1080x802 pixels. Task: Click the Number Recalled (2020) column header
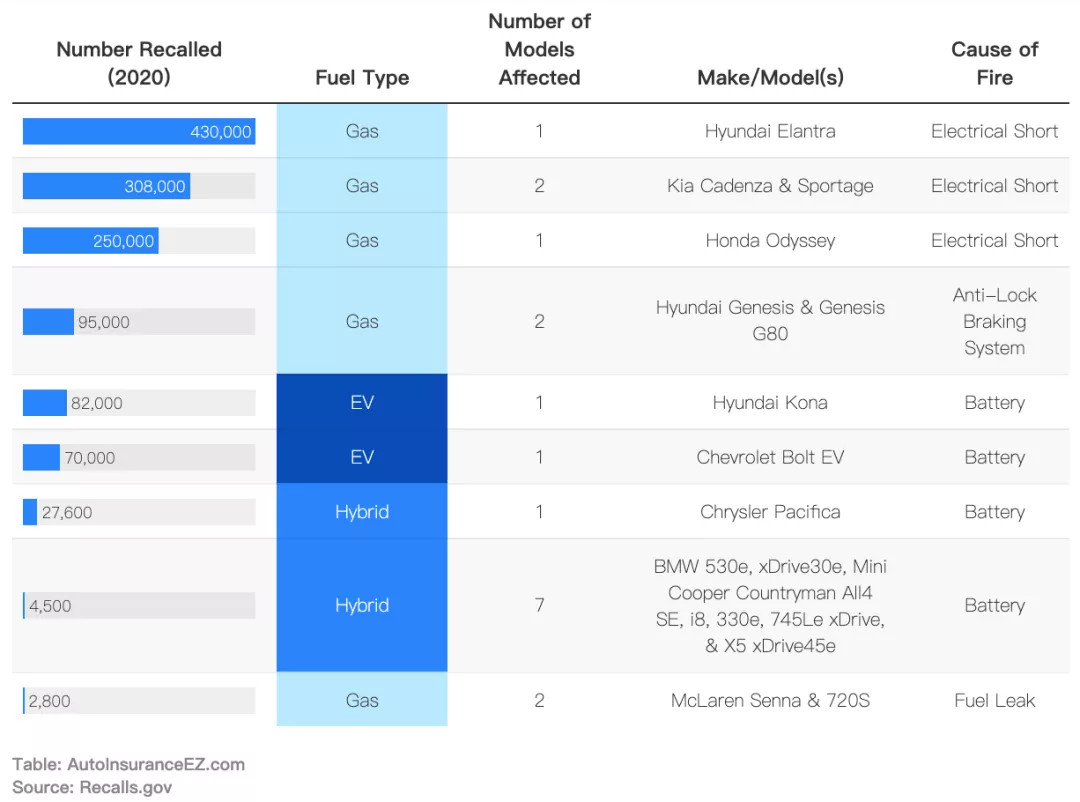coord(138,63)
